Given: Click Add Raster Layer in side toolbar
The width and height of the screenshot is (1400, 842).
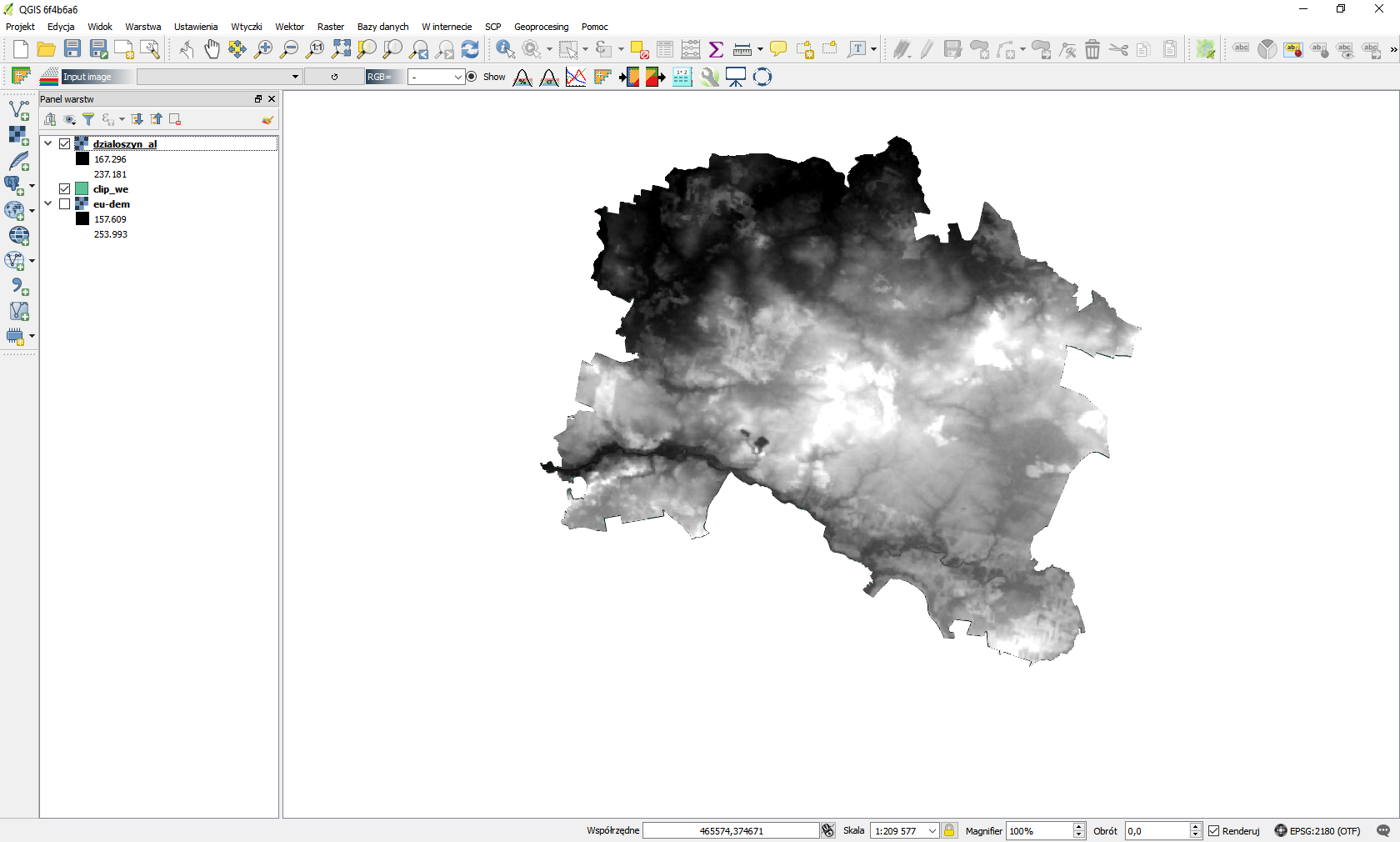Looking at the screenshot, I should (18, 135).
